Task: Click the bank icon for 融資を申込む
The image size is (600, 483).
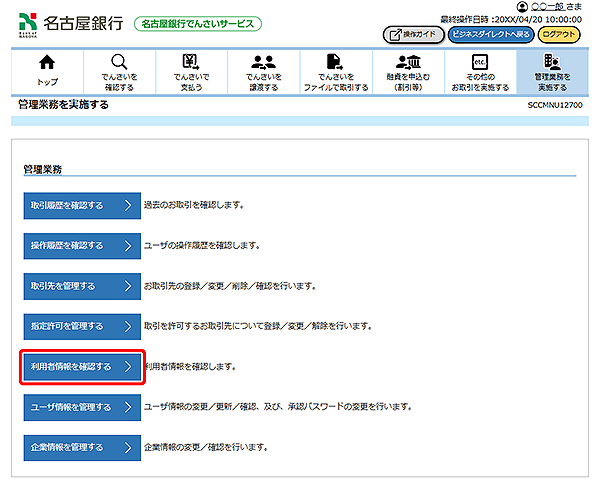Action: (x=407, y=63)
